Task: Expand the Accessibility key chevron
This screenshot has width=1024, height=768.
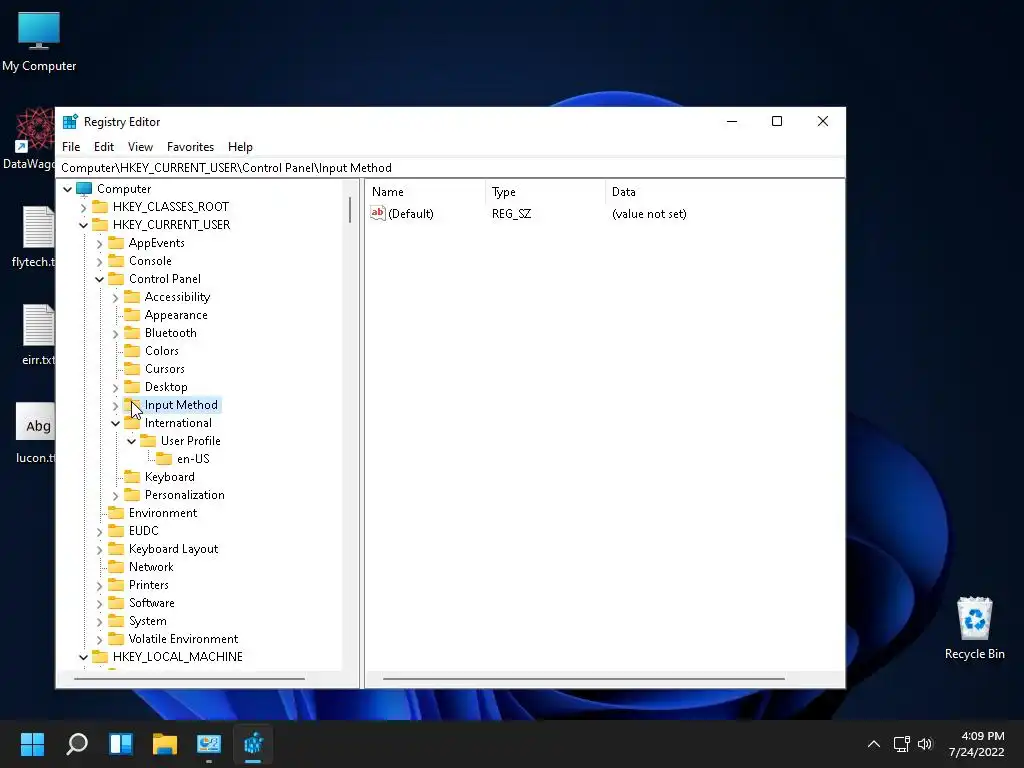Action: 116,298
